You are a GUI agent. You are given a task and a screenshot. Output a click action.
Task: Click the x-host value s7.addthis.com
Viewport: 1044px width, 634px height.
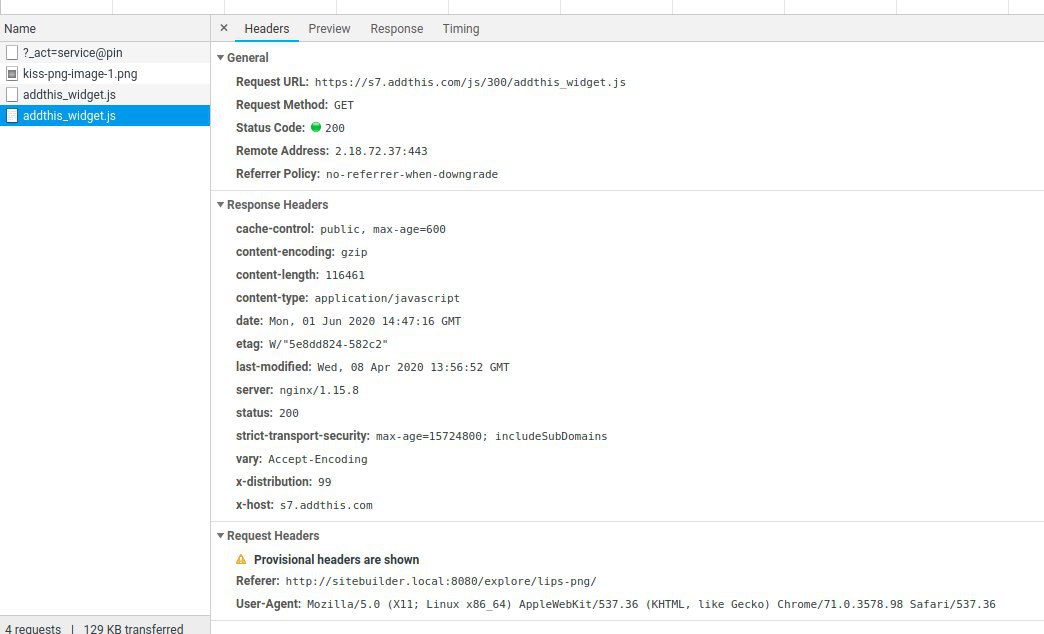[326, 505]
